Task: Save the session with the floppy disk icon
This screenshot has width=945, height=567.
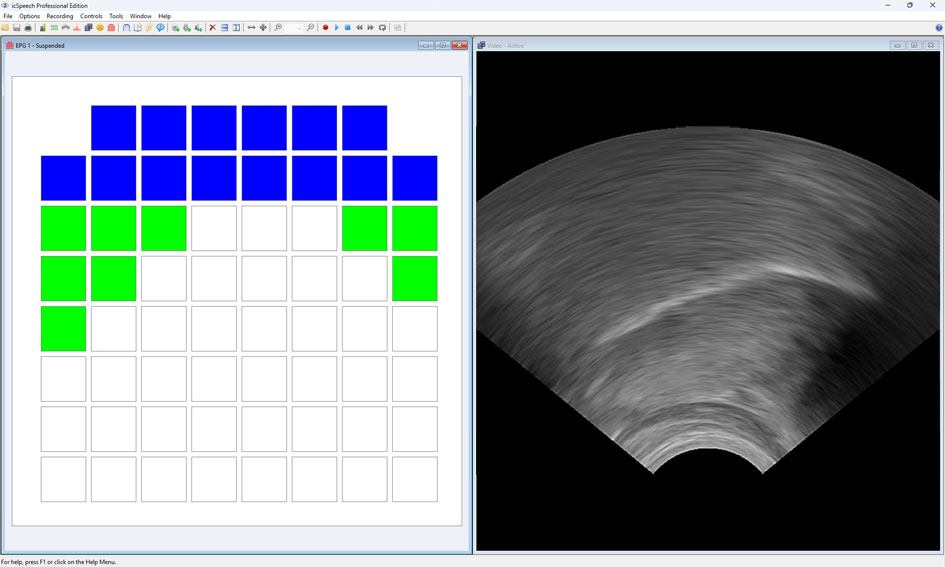Action: 17,28
